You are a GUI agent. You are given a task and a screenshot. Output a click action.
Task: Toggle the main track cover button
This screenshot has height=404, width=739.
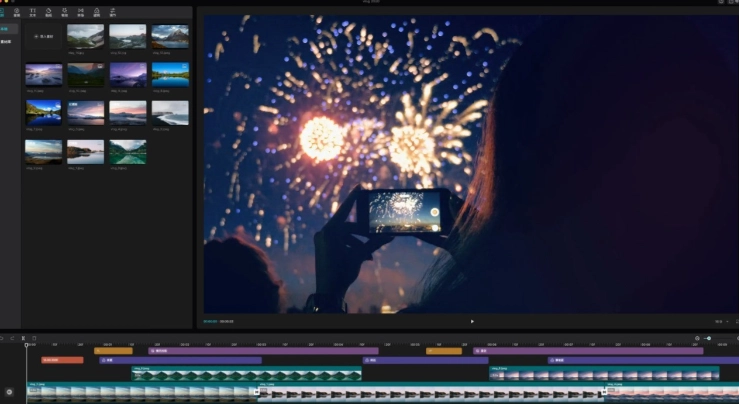pyautogui.click(x=9, y=391)
